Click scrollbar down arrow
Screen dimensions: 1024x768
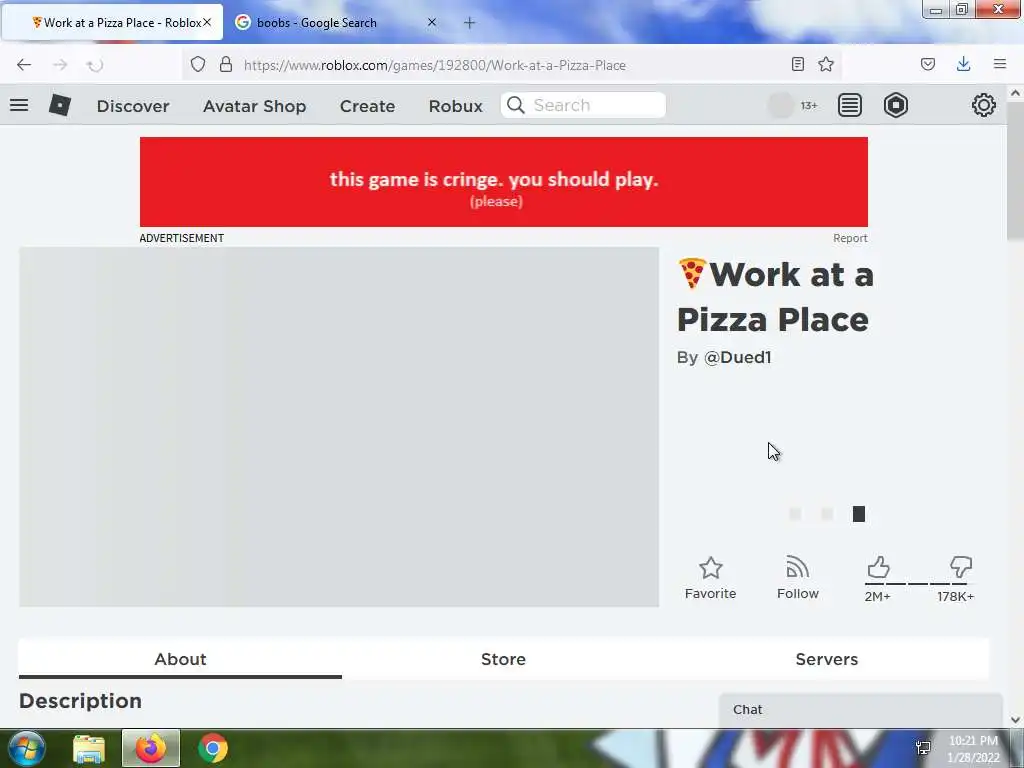(x=1015, y=719)
